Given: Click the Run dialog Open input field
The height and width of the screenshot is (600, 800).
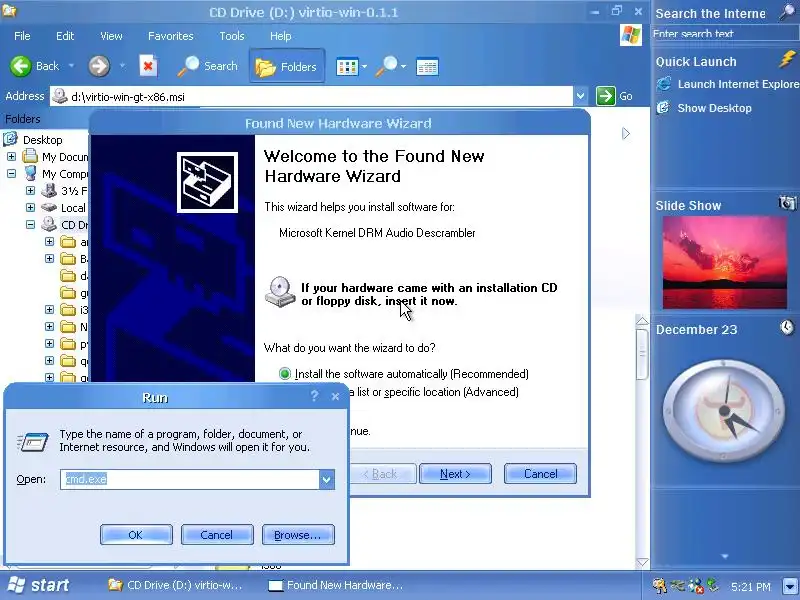Looking at the screenshot, I should (190, 479).
